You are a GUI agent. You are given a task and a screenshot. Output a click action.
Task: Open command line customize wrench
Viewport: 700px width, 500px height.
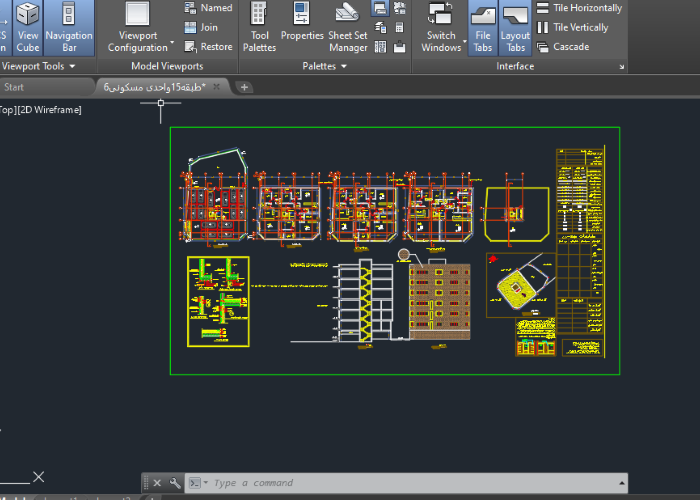click(x=175, y=483)
